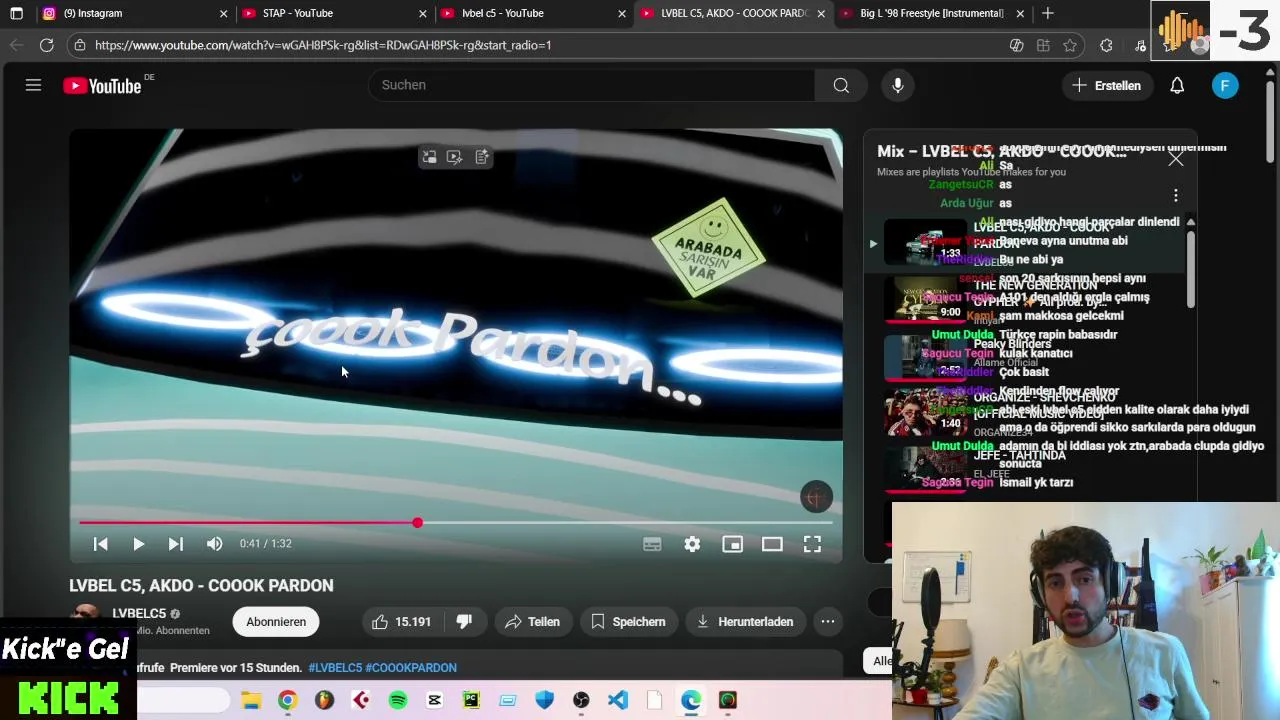The width and height of the screenshot is (1280, 720).
Task: Skip to the previous video
Action: click(100, 544)
